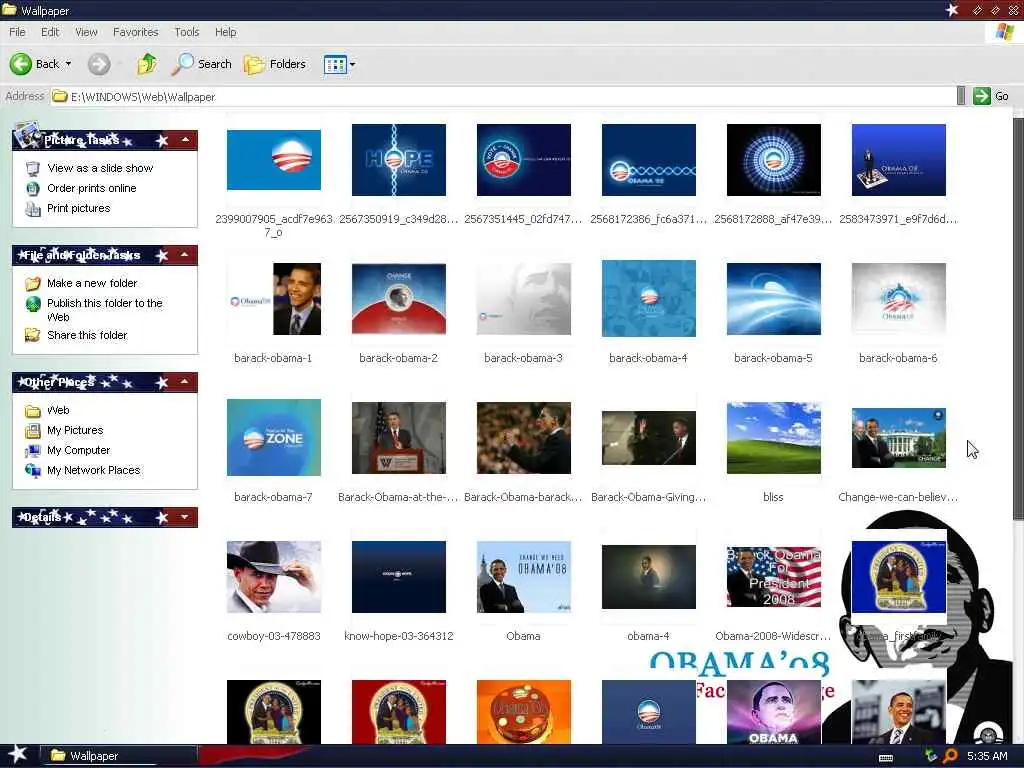Click the address bar path field
The height and width of the screenshot is (768, 1024).
pyautogui.click(x=503, y=97)
